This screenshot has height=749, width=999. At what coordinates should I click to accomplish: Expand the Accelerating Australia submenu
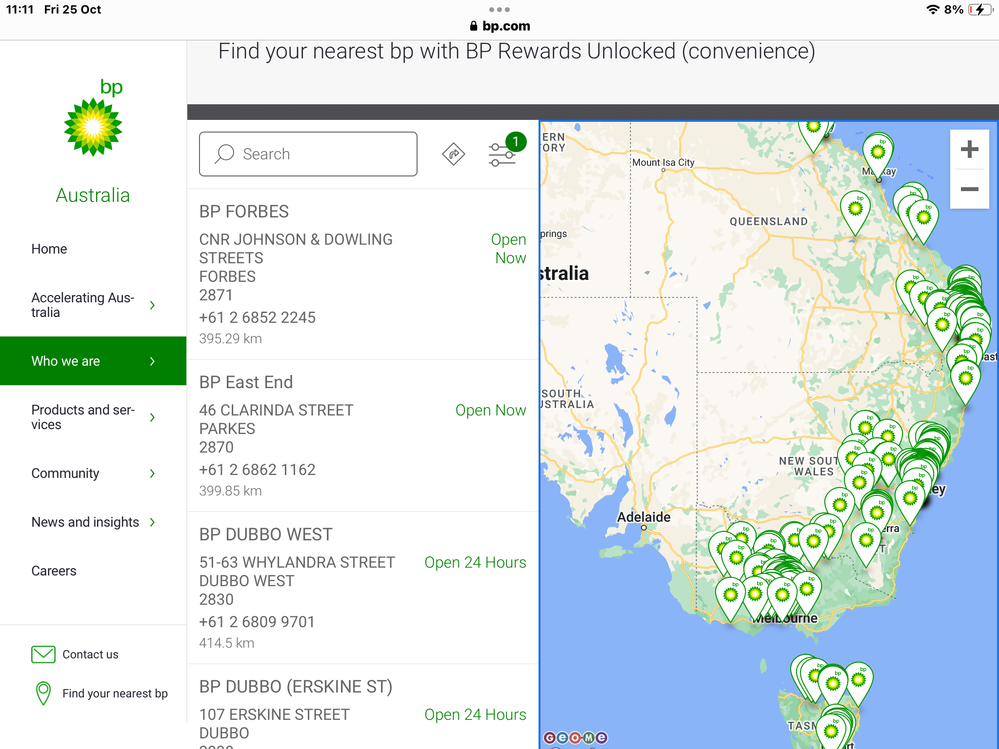(x=152, y=305)
